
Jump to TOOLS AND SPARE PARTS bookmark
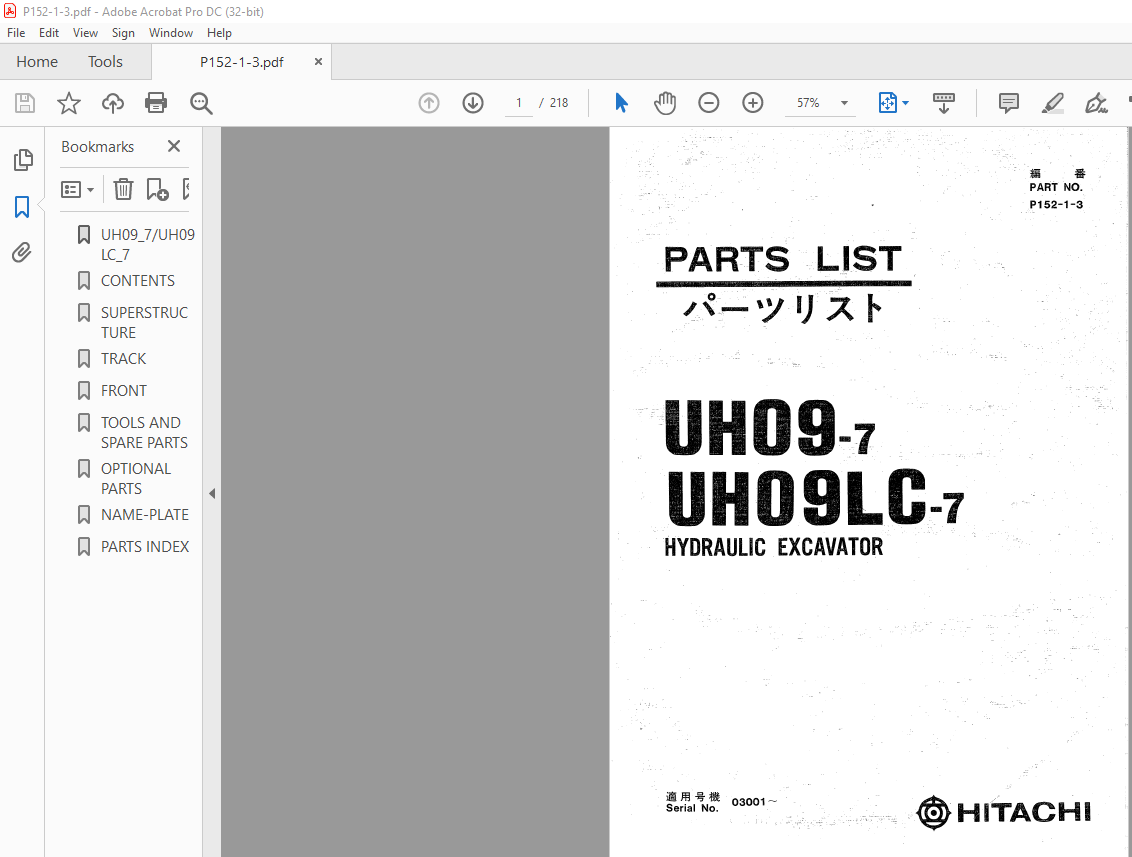(x=144, y=432)
